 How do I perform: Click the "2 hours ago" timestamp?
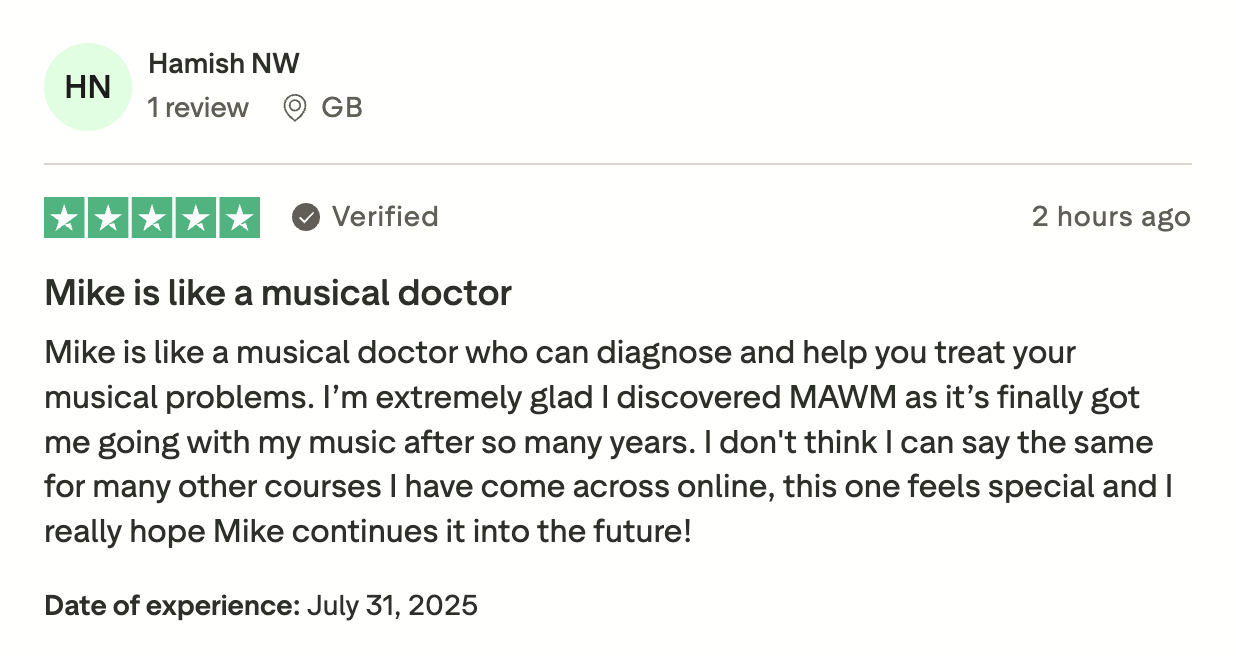1111,217
